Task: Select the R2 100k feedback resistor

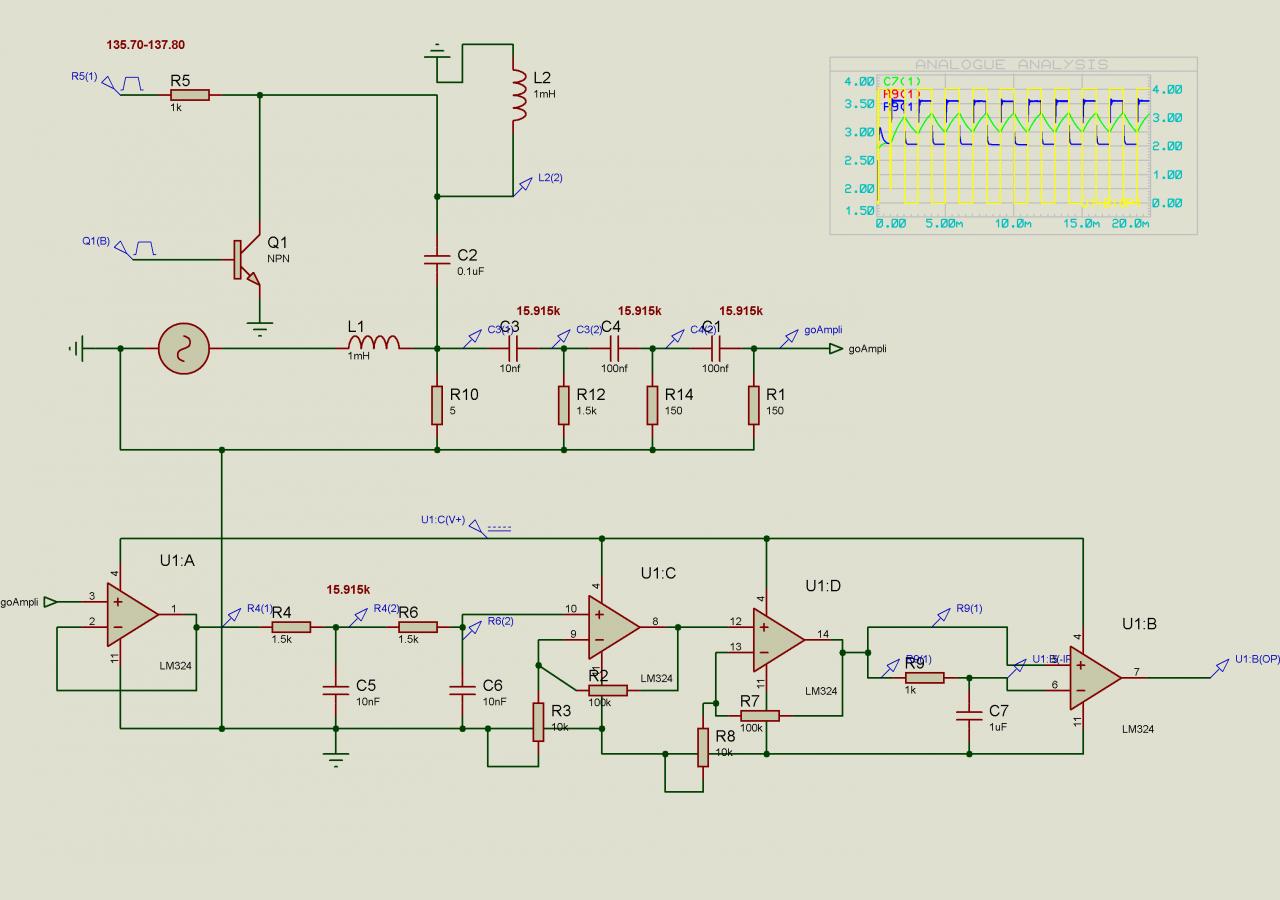Action: (608, 690)
